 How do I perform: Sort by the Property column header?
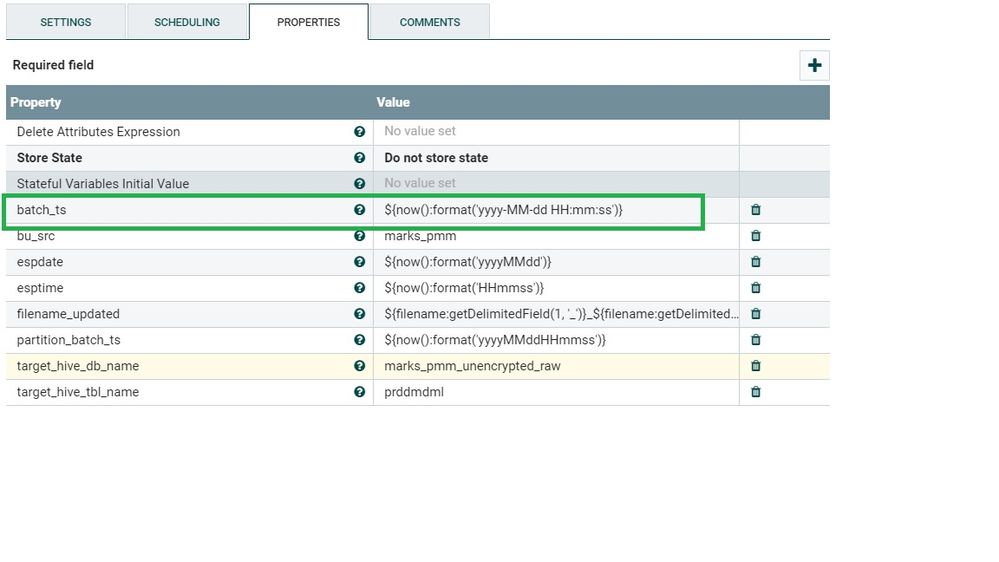(x=36, y=102)
